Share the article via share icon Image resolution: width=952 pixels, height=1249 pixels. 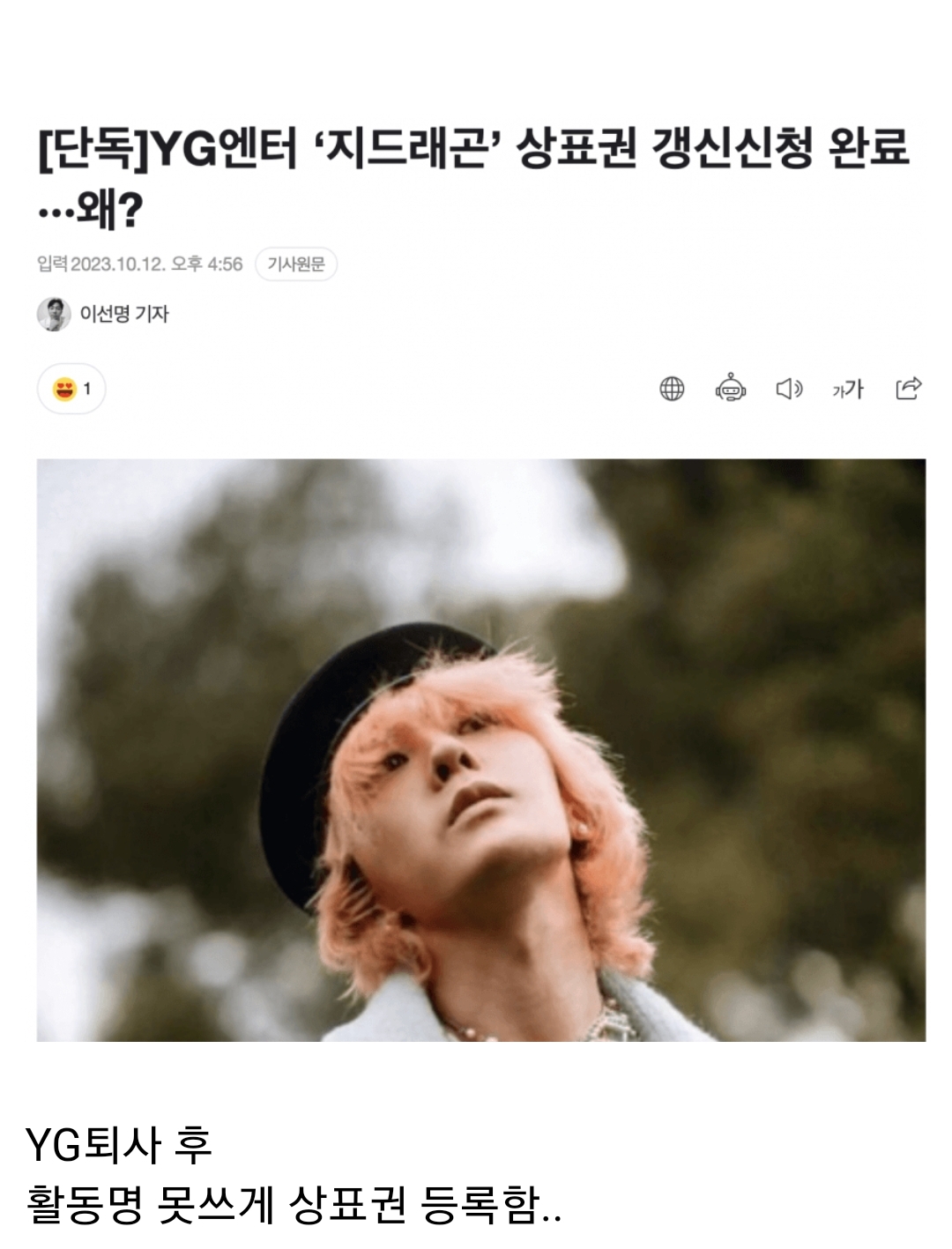(908, 389)
